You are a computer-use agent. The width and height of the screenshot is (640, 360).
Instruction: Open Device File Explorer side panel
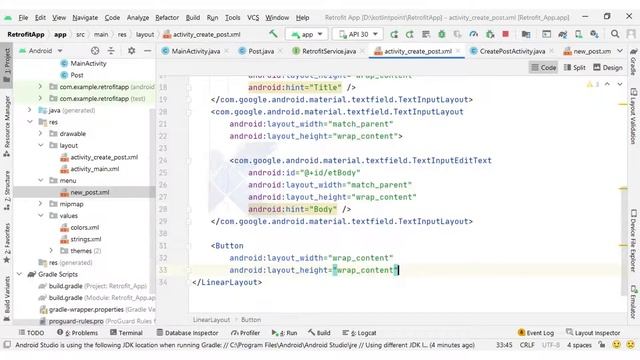(x=633, y=240)
